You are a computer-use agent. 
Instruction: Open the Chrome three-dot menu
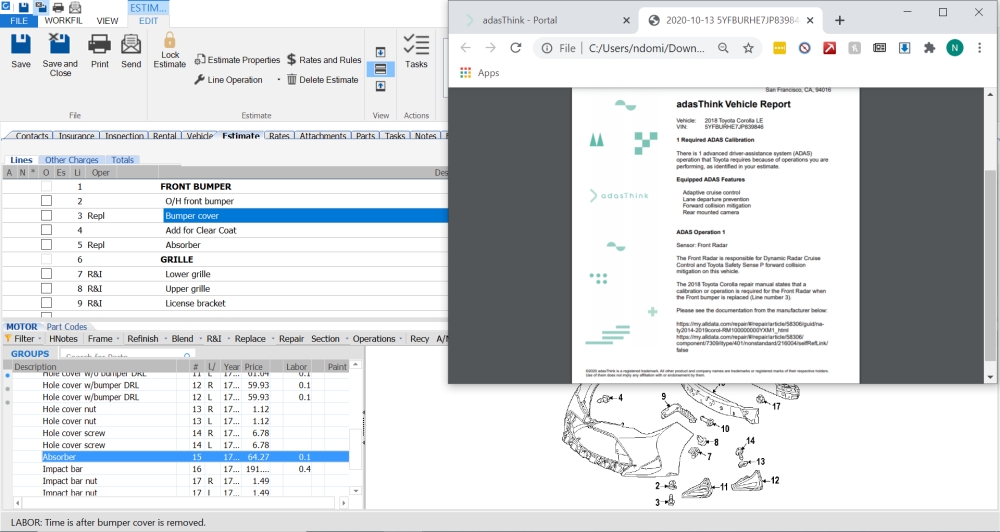click(x=980, y=48)
